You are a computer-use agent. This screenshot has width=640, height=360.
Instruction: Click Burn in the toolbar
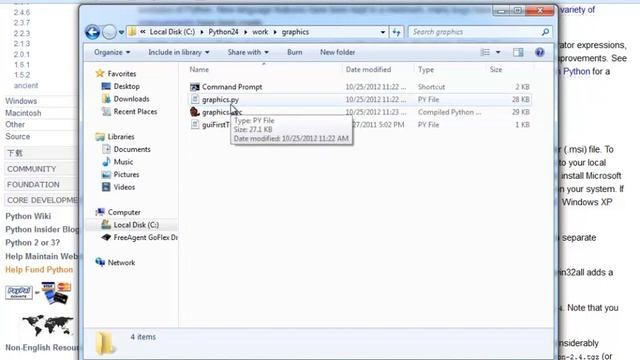point(295,52)
